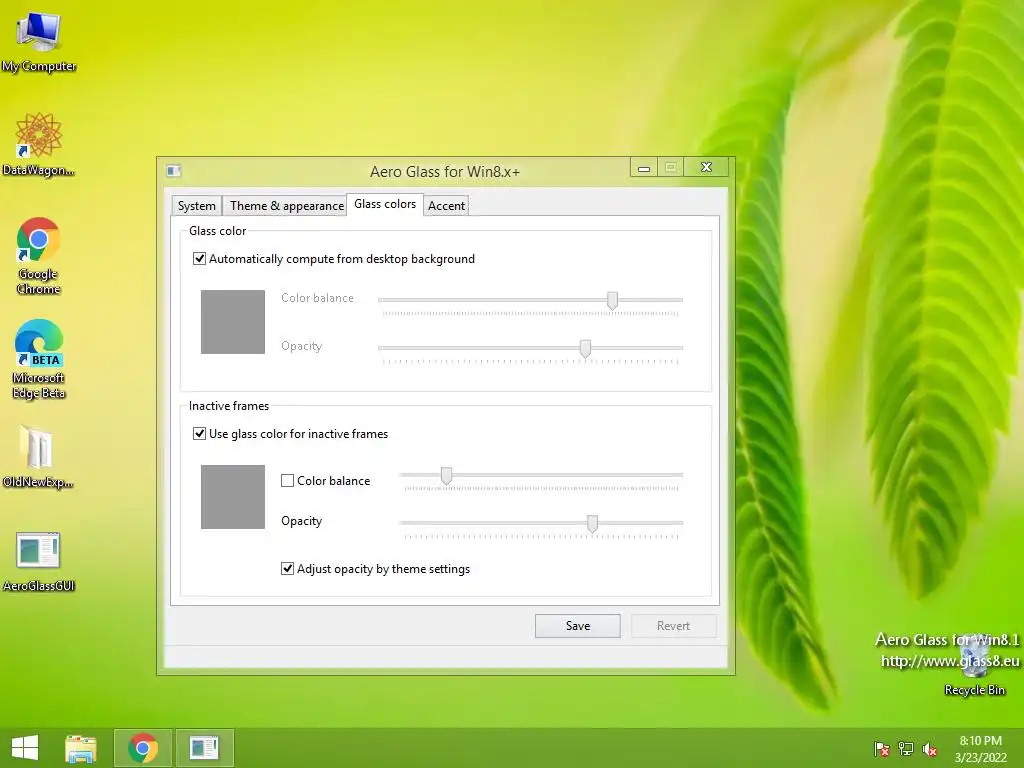Launch Google Chrome desktop shortcut
The width and height of the screenshot is (1024, 768).
(x=39, y=255)
